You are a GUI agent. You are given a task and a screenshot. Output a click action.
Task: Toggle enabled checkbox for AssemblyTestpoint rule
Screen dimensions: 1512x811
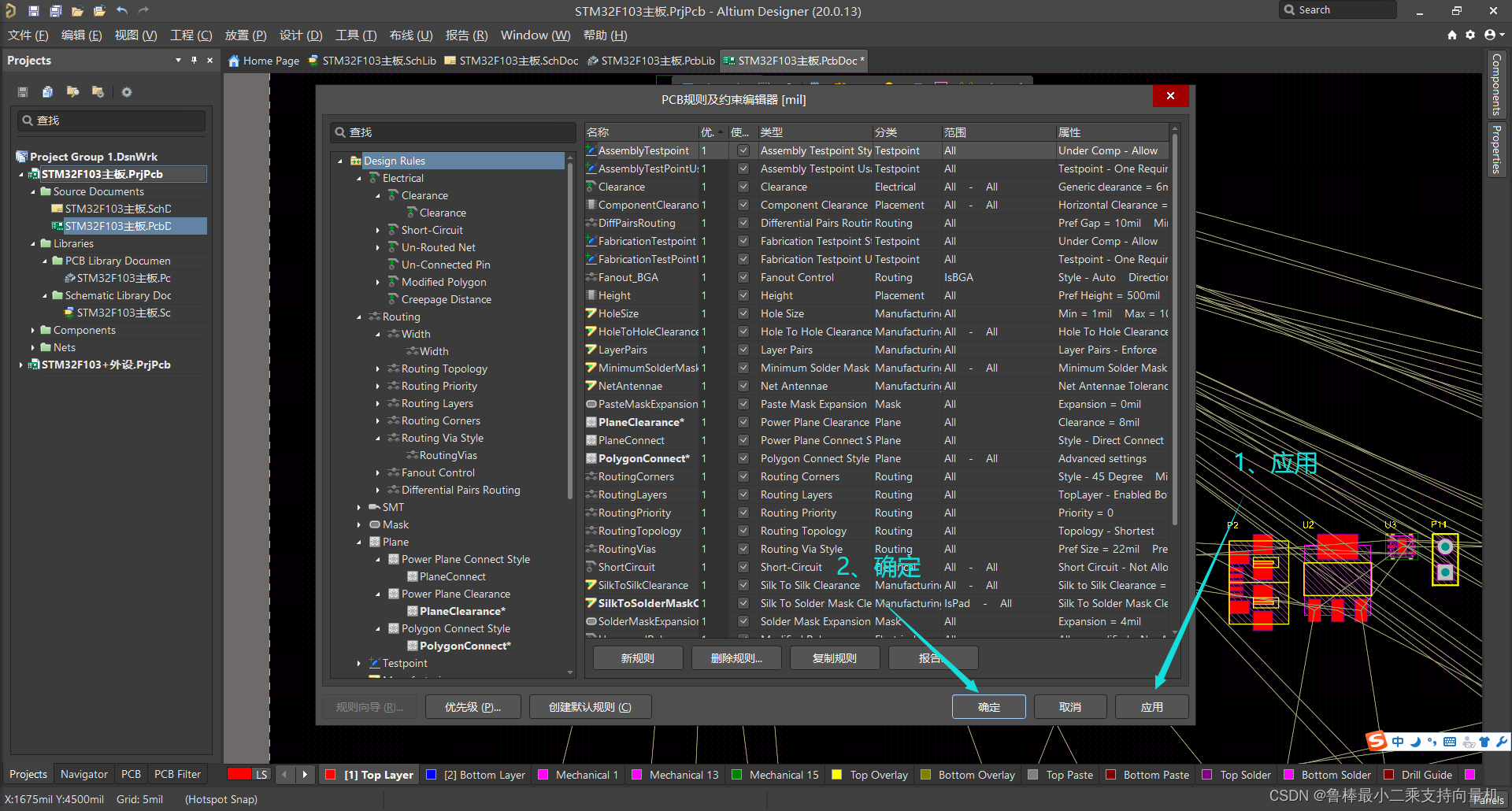(743, 150)
